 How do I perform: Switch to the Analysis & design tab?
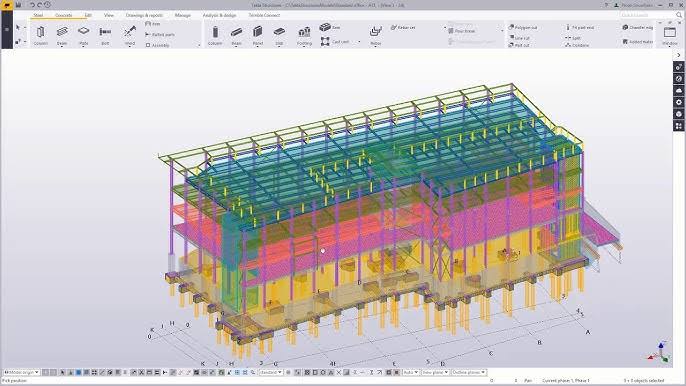tap(219, 15)
